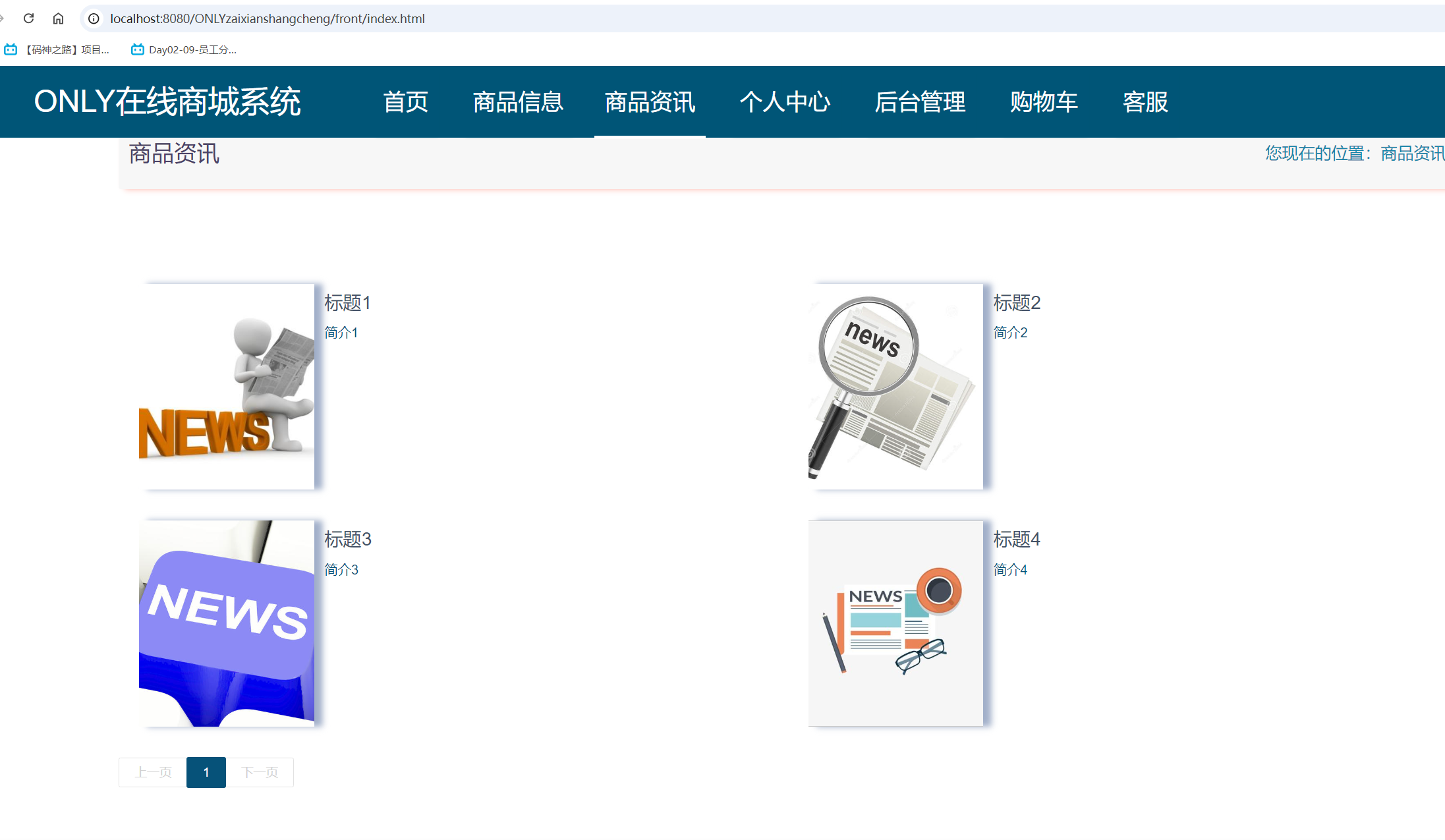1445x840 pixels.
Task: Open 个人中心 in the navigation
Action: pos(785,102)
